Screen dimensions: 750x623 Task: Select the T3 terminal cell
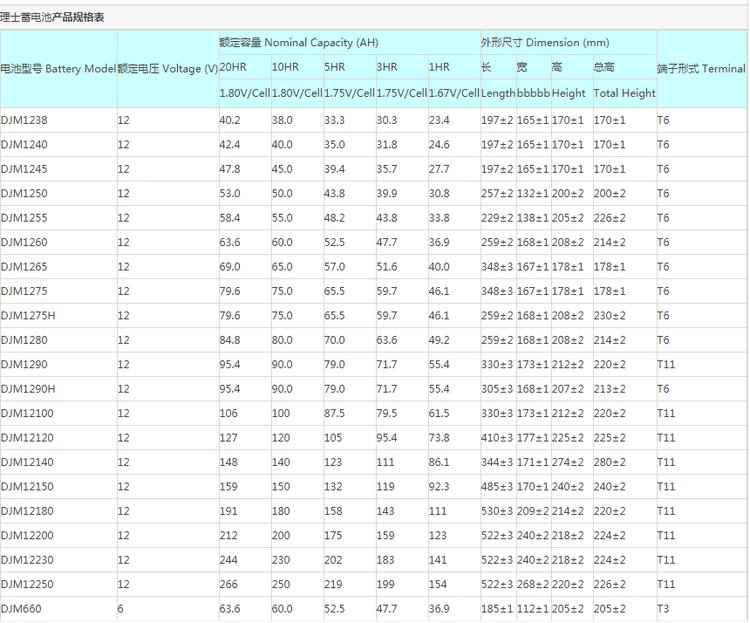coord(663,608)
